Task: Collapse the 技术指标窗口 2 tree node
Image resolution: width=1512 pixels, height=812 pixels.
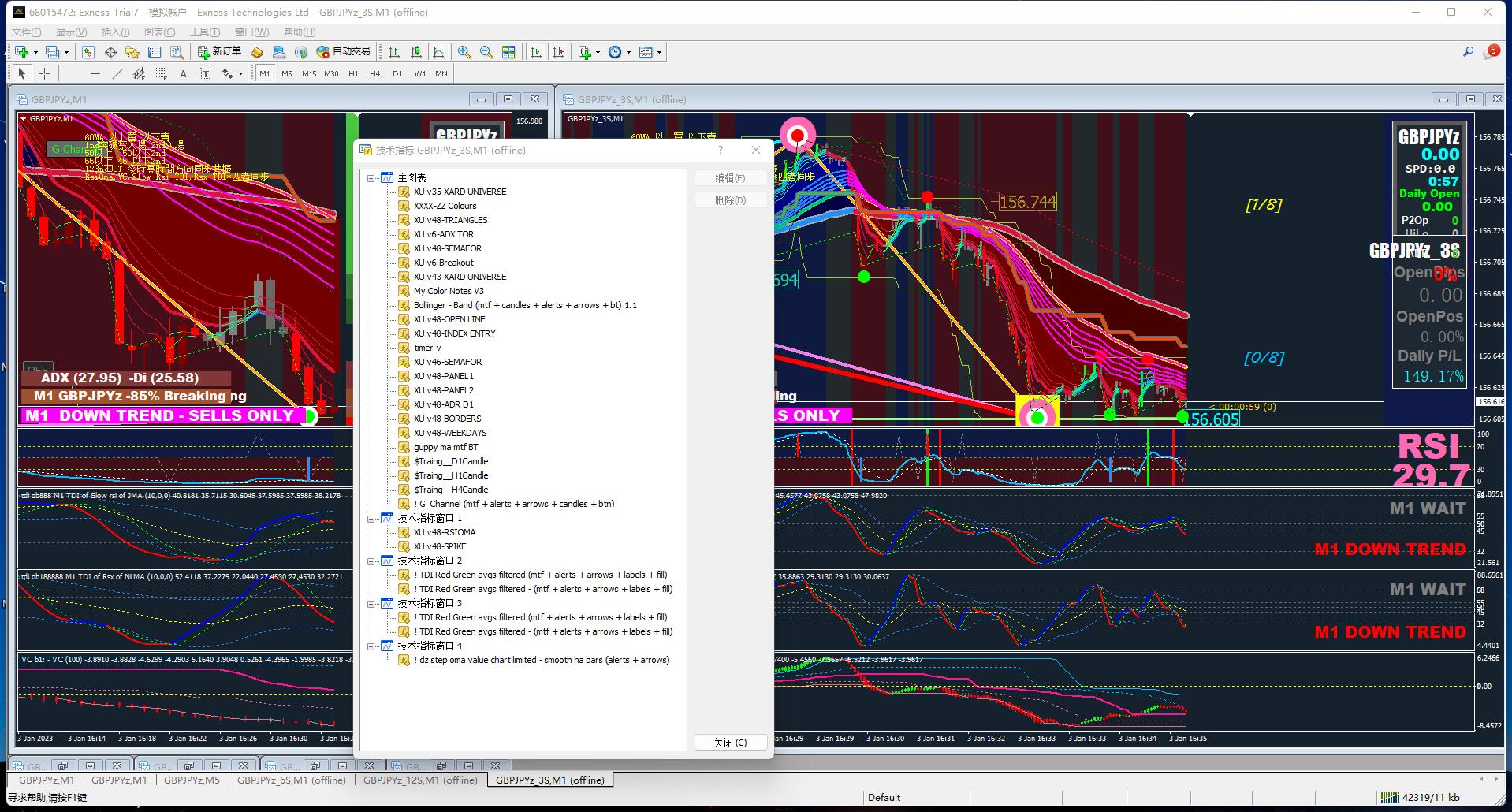Action: coord(371,561)
